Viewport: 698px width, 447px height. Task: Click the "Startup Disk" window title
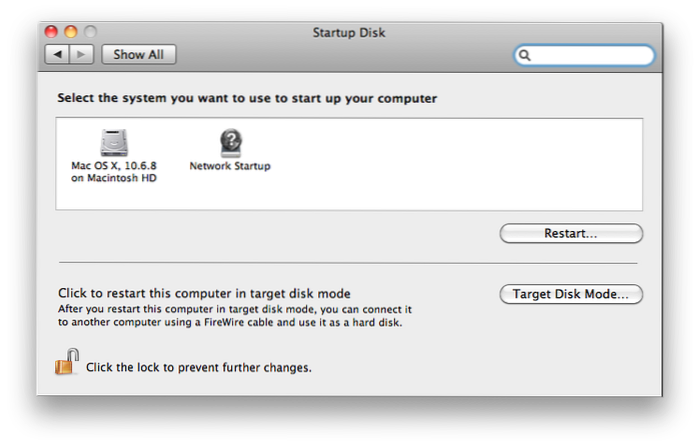click(348, 33)
